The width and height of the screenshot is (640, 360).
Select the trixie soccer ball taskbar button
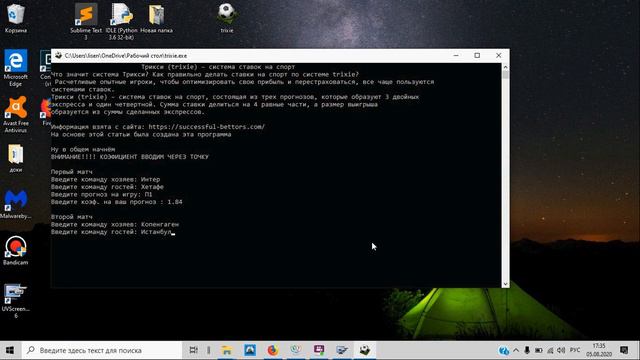click(x=364, y=350)
